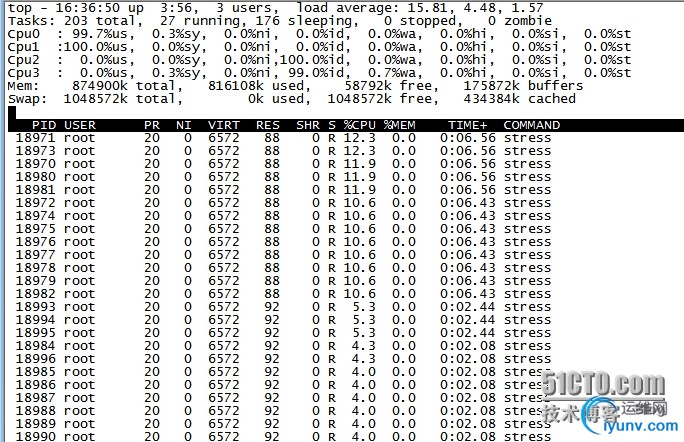Select PID 18996 in process list
The height and width of the screenshot is (442, 684).
point(36,359)
